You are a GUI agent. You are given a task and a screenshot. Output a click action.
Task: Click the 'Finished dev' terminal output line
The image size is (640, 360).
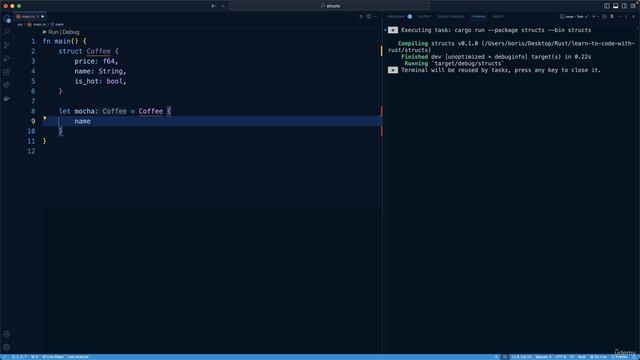point(496,57)
